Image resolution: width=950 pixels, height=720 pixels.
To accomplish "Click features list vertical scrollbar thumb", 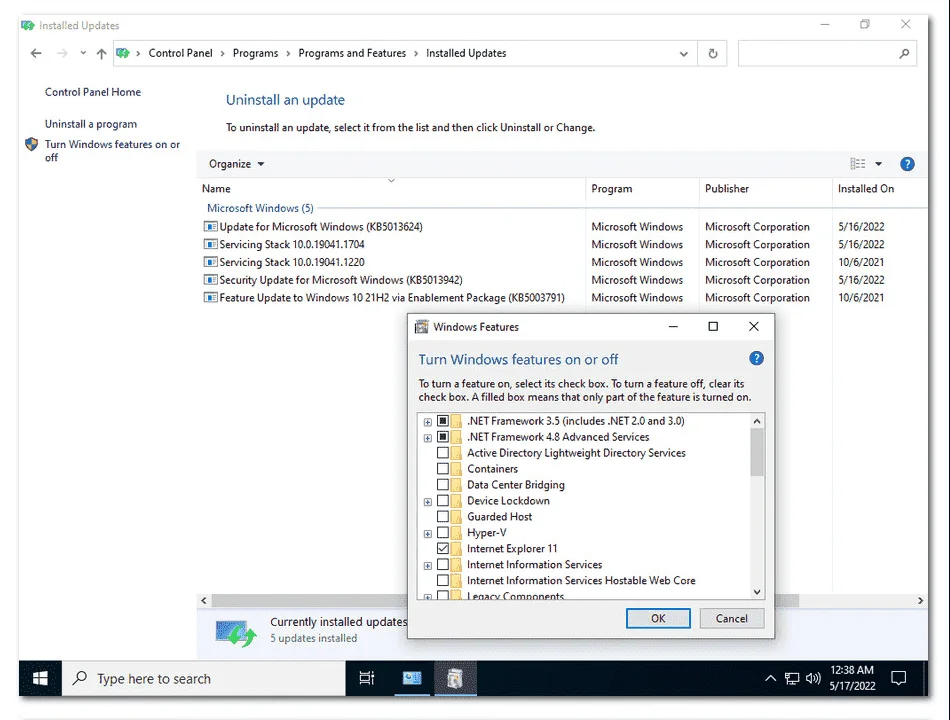I will [x=757, y=452].
